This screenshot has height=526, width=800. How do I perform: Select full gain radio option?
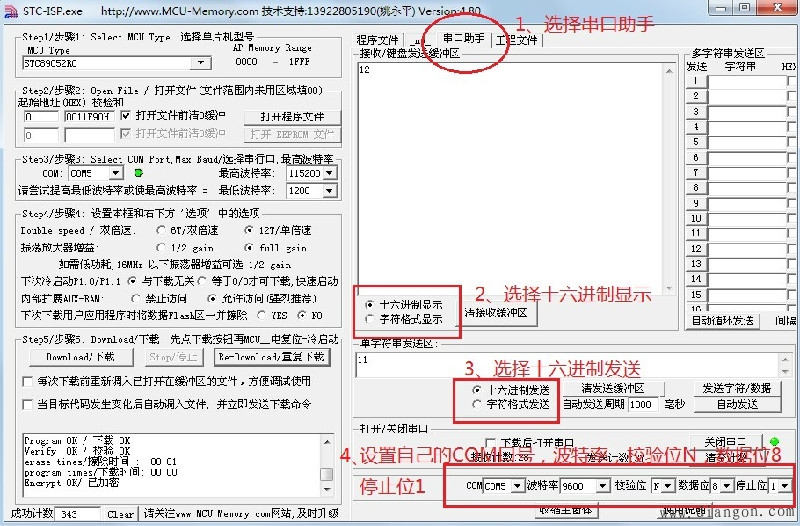coord(249,248)
